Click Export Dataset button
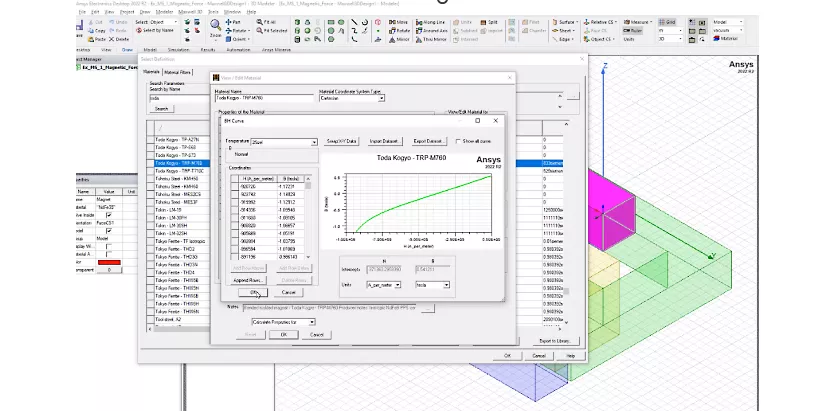The height and width of the screenshot is (411, 835). 429,142
